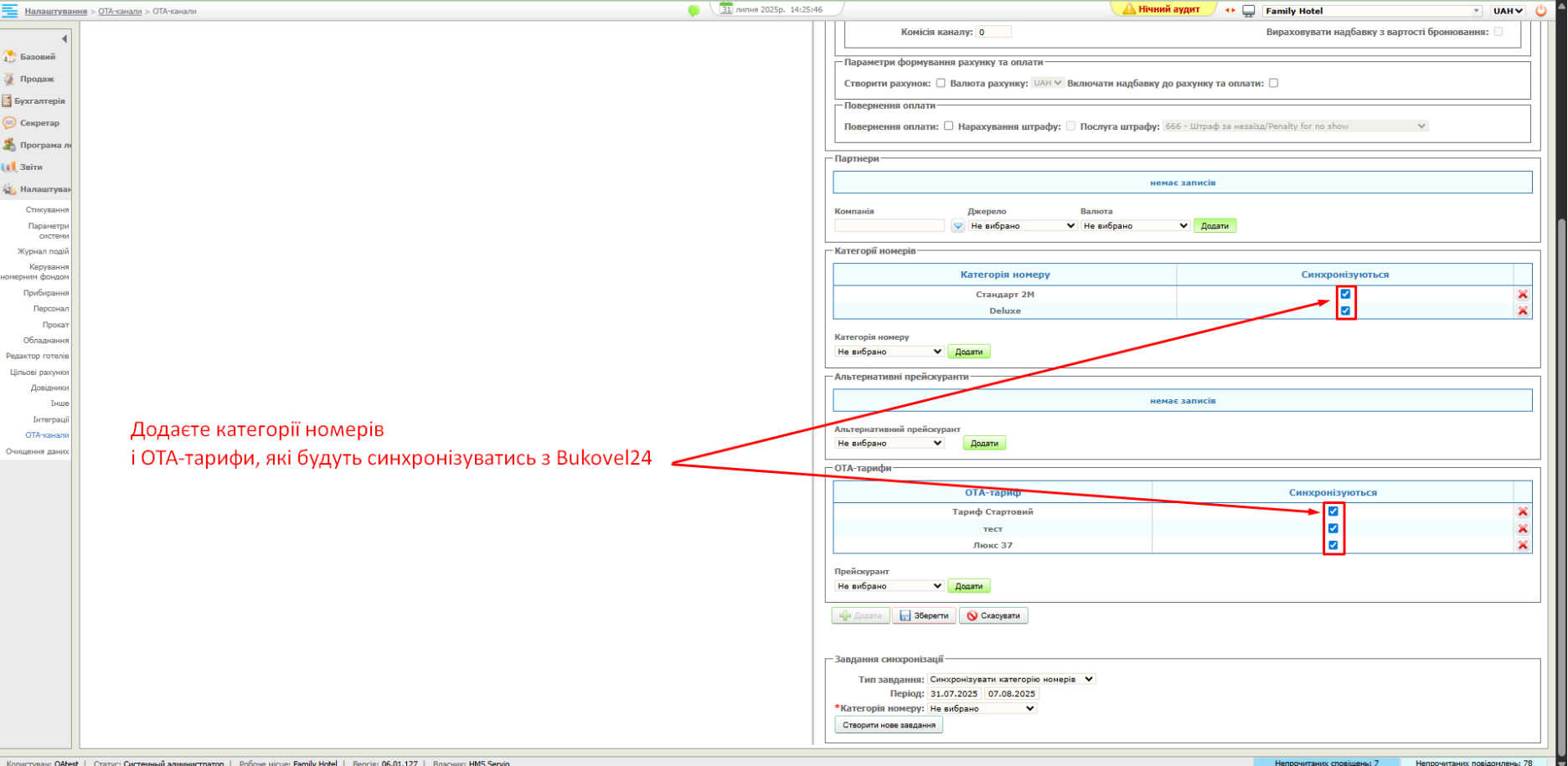Open the Бухгалтерія sidebar menu
Viewport: 1568px width, 766px height.
[x=39, y=100]
